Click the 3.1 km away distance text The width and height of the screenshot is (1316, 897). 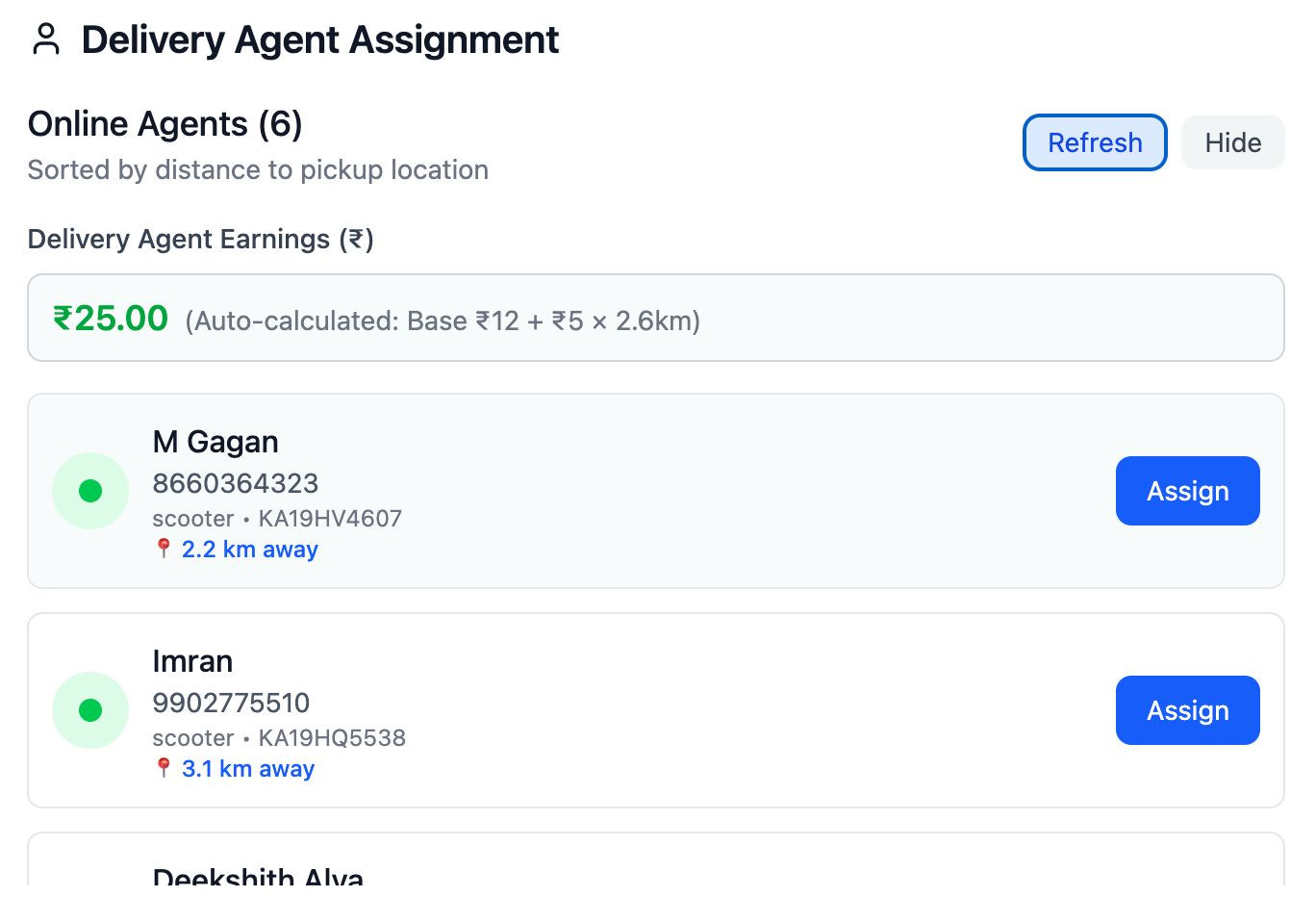[248, 769]
